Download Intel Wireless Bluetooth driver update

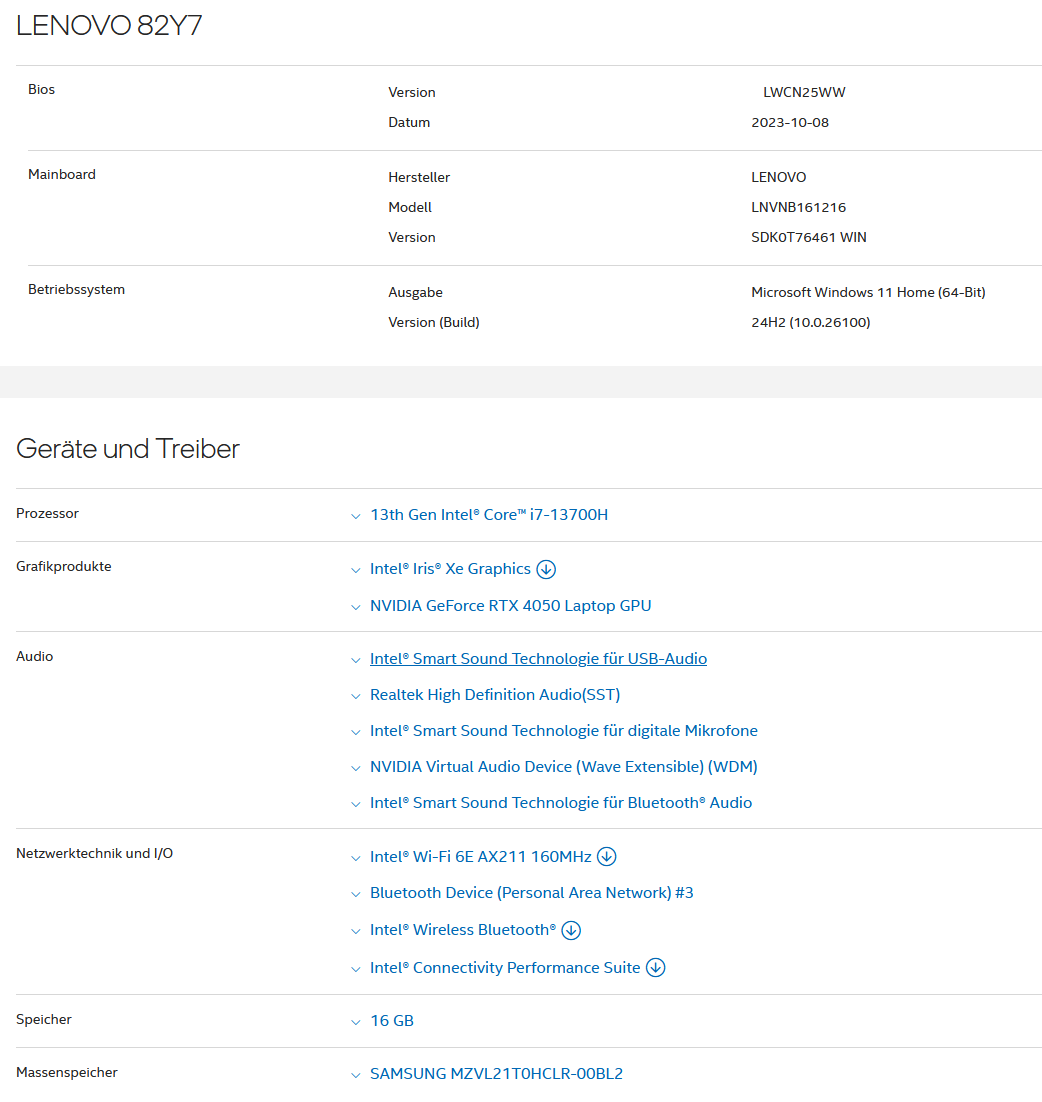coord(571,931)
